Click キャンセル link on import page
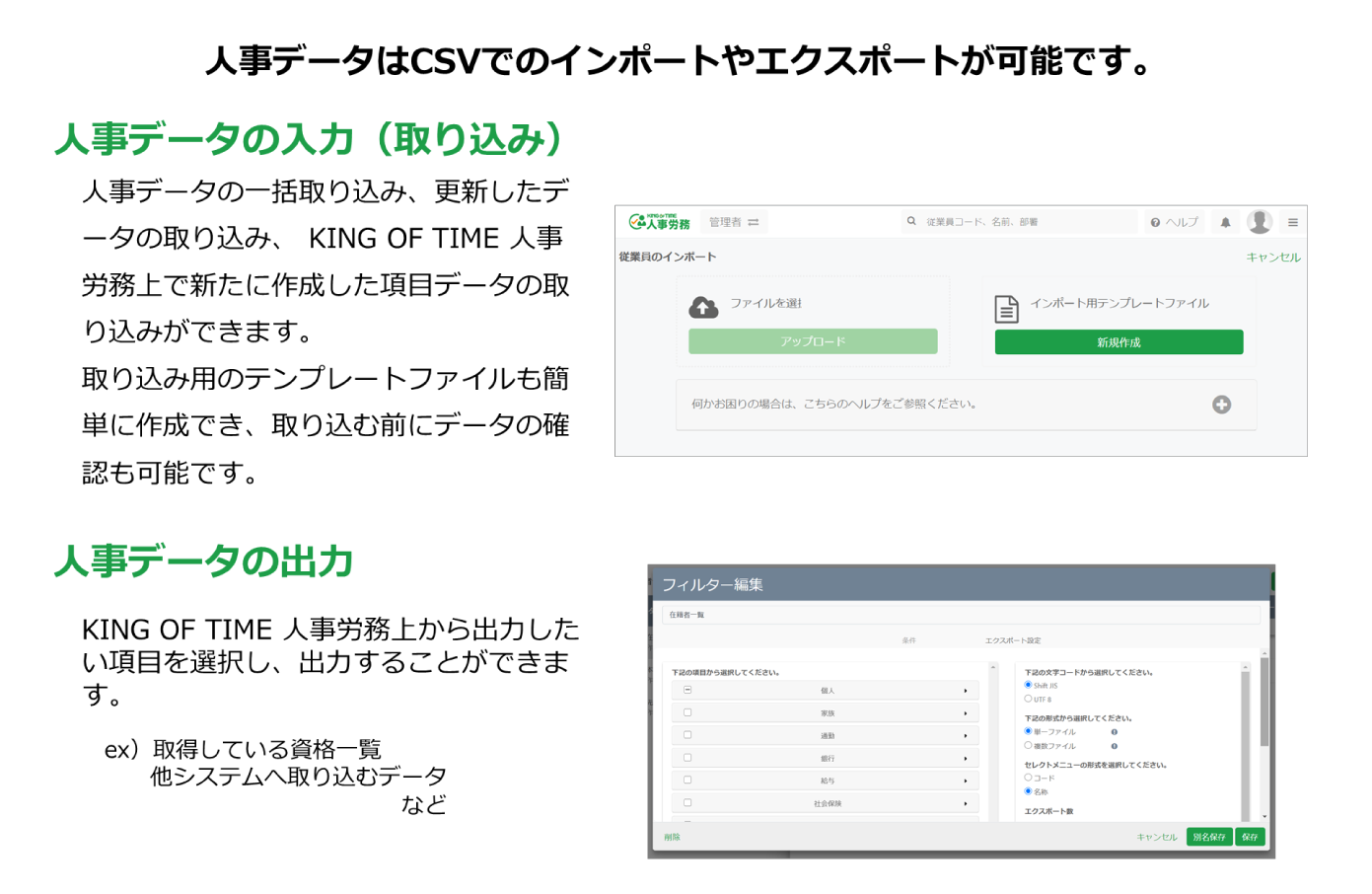1372x894 pixels. (x=1272, y=258)
